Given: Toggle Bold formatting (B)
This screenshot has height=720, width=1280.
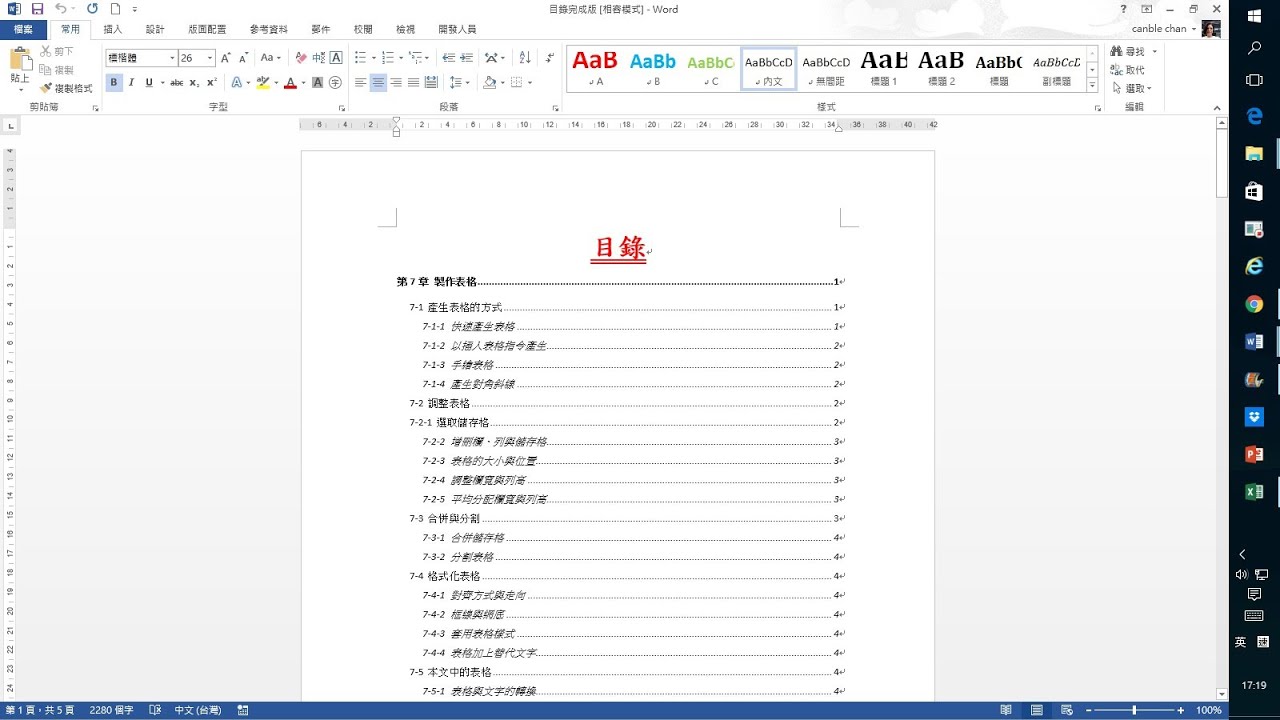Looking at the screenshot, I should point(113,82).
